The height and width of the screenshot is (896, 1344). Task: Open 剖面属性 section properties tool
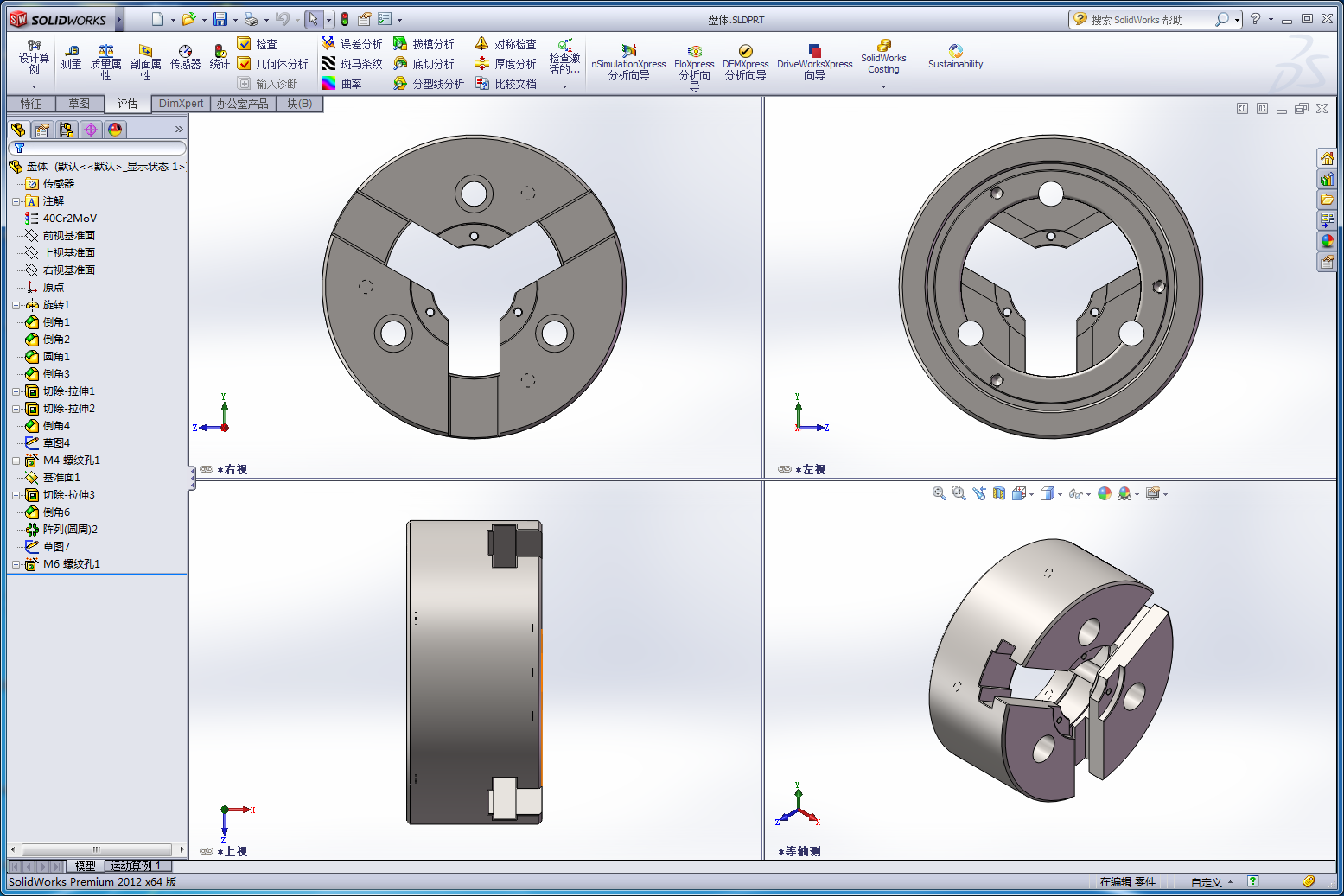coord(145,63)
